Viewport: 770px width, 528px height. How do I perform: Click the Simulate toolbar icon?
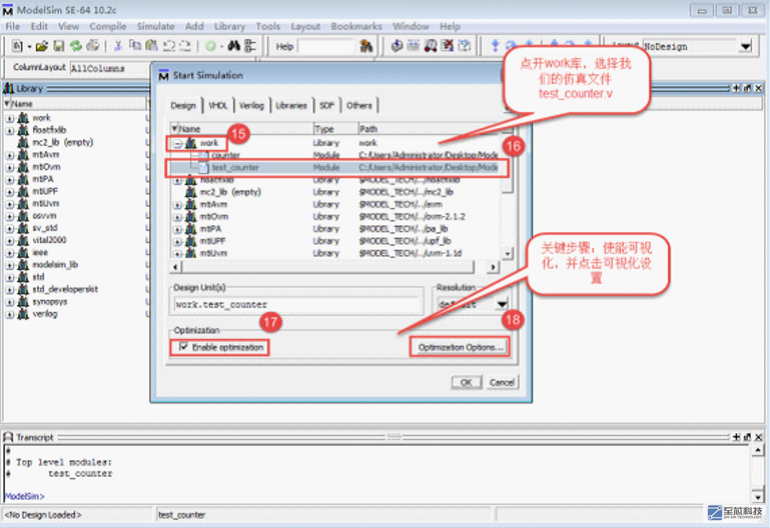coord(431,46)
